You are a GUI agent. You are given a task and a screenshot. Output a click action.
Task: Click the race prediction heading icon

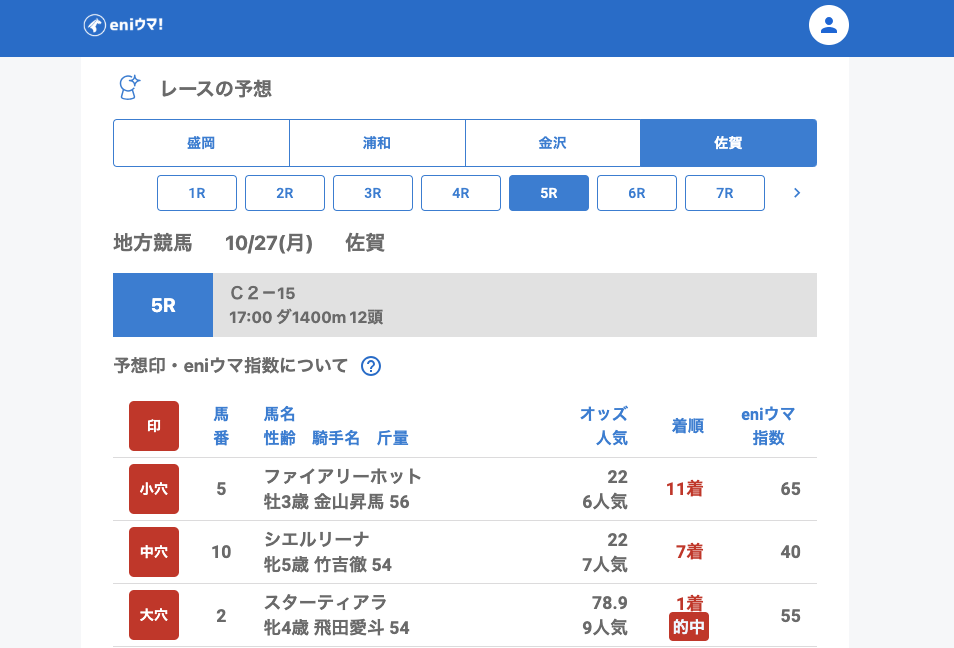[x=129, y=88]
